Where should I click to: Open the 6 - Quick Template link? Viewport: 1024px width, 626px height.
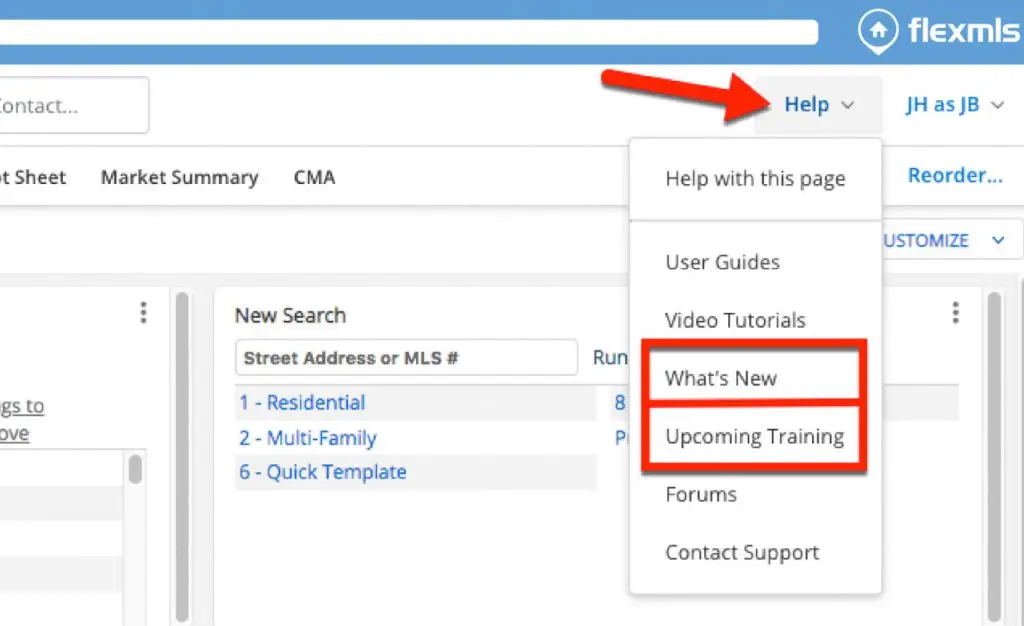[x=322, y=472]
